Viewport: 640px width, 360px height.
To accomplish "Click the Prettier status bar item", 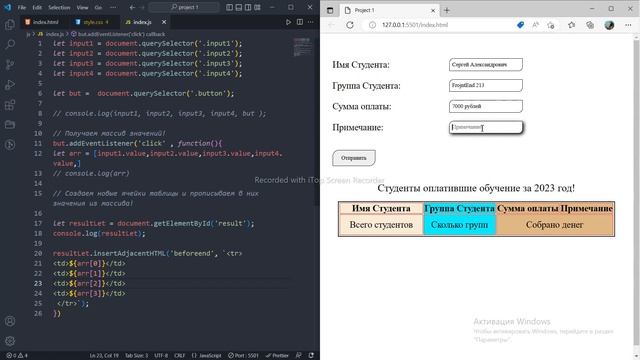I will [x=277, y=356].
